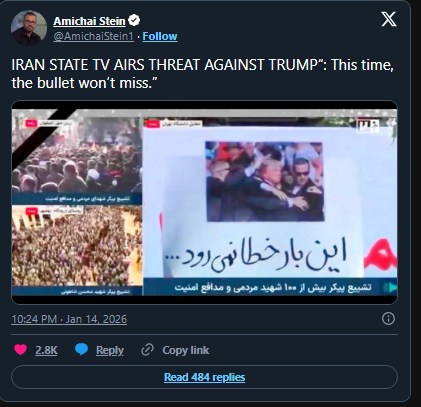Click the blue verified badge
This screenshot has width=421, height=407.
134,21
